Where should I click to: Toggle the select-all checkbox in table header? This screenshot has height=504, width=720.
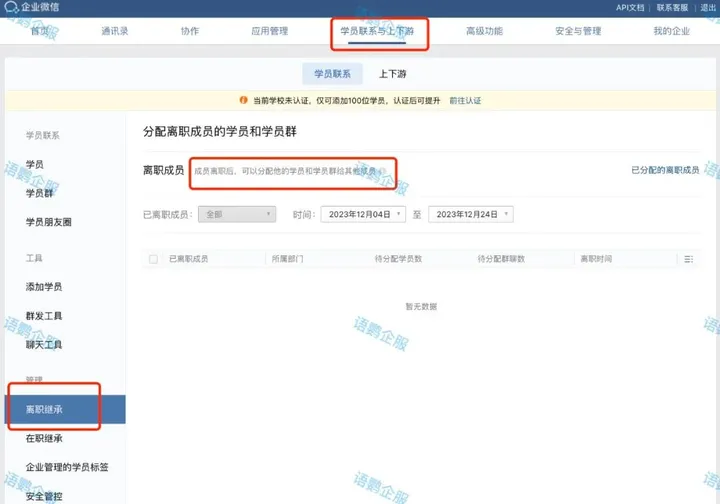(x=153, y=259)
